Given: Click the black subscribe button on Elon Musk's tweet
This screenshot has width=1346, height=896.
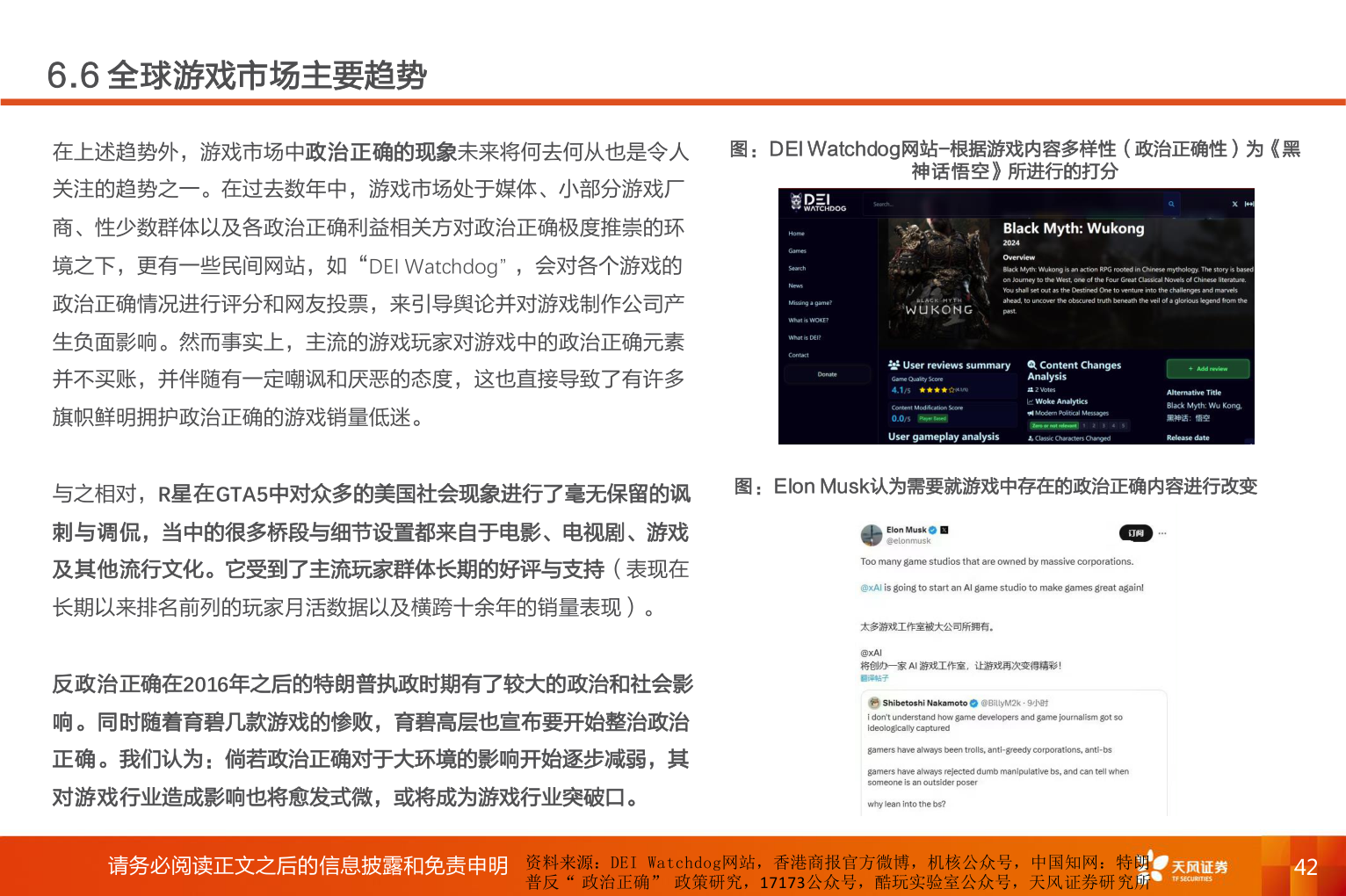Looking at the screenshot, I should 1136,533.
